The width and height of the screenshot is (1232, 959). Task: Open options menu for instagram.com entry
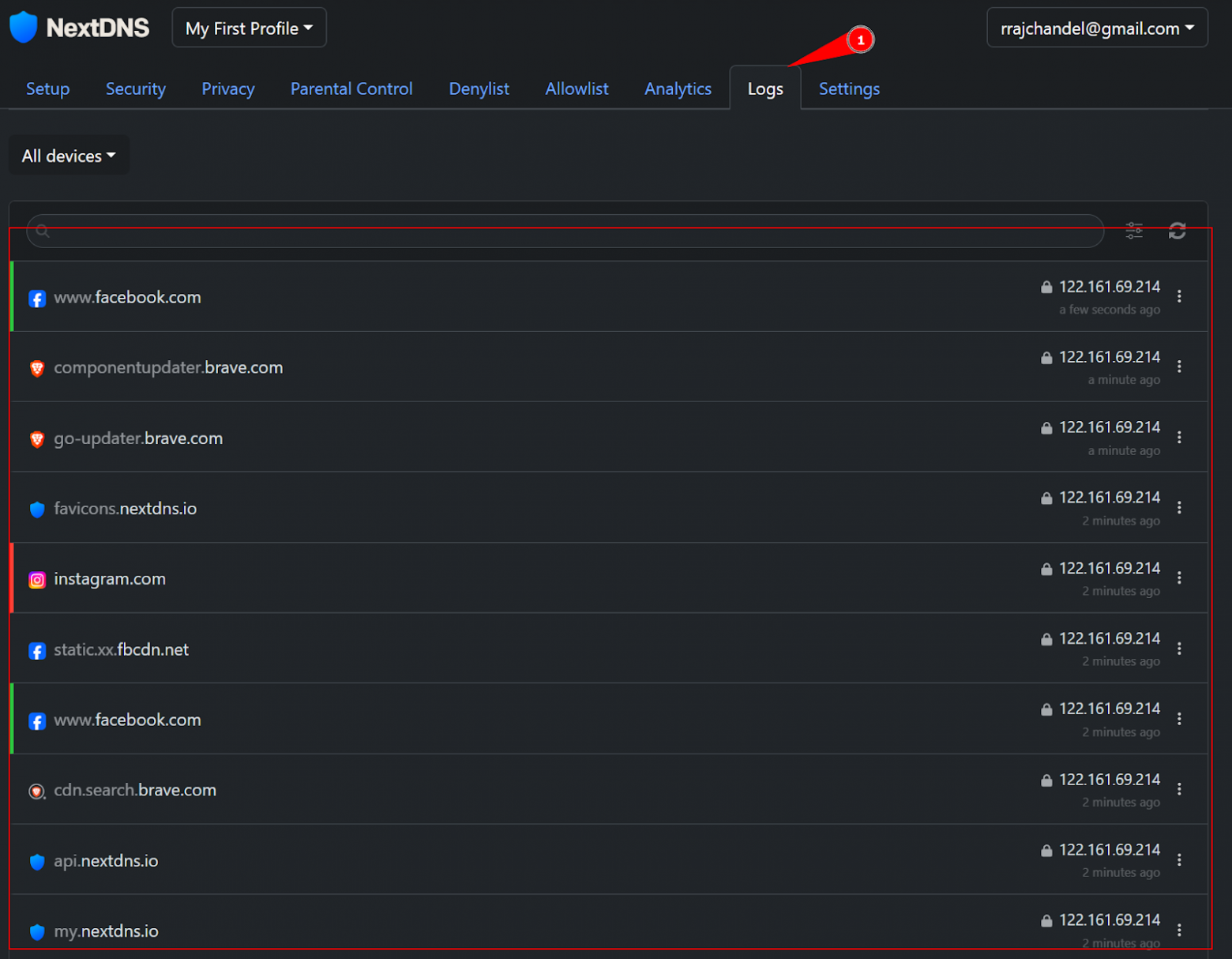tap(1179, 577)
